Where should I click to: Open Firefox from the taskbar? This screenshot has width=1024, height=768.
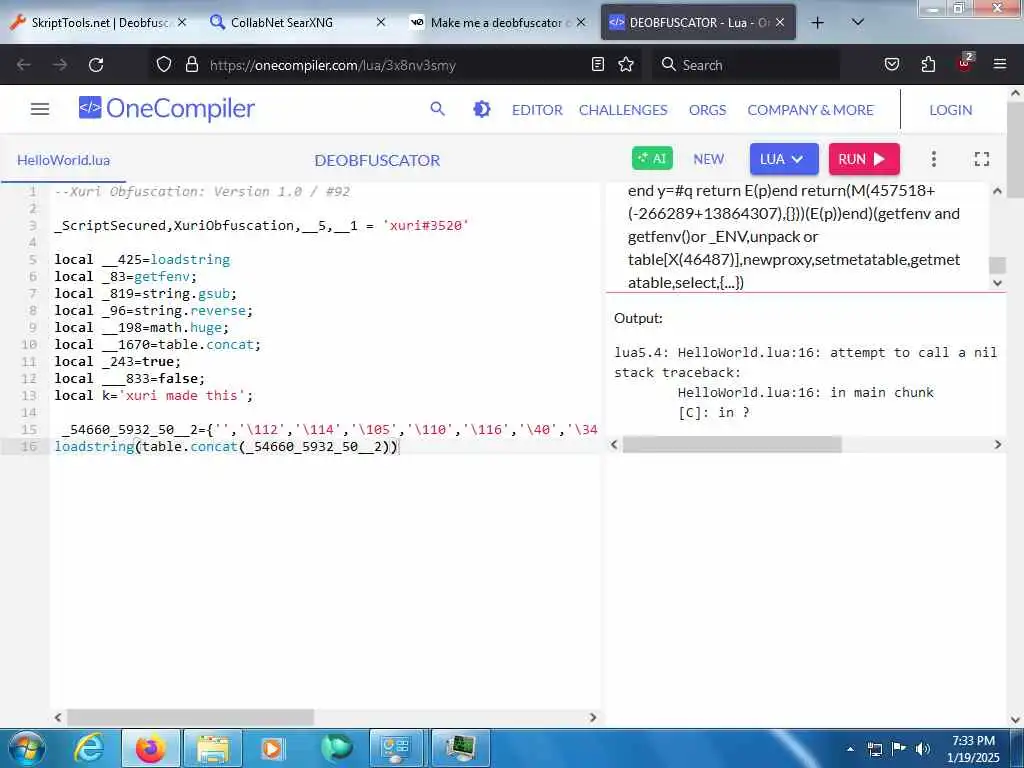click(x=150, y=748)
